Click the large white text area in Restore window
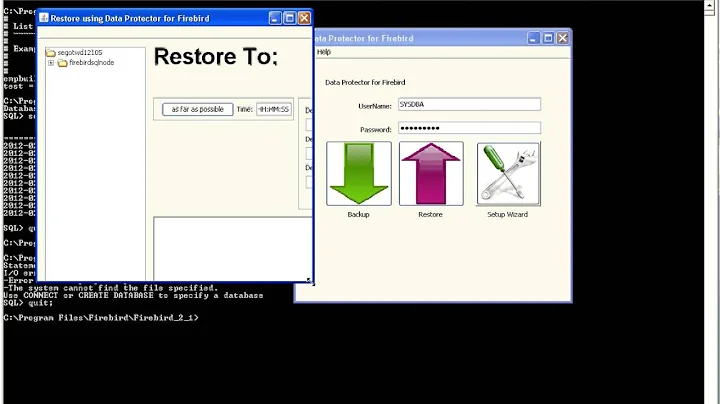The image size is (720, 404). click(x=232, y=248)
